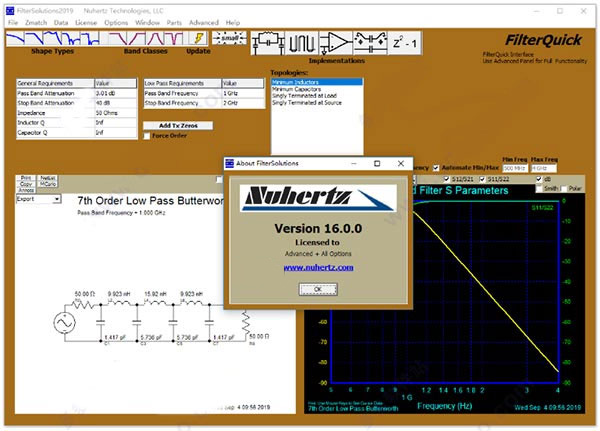Screen dimensions: 600x431
Task: Click the Nuhertz logo in About dialog
Action: tap(318, 198)
